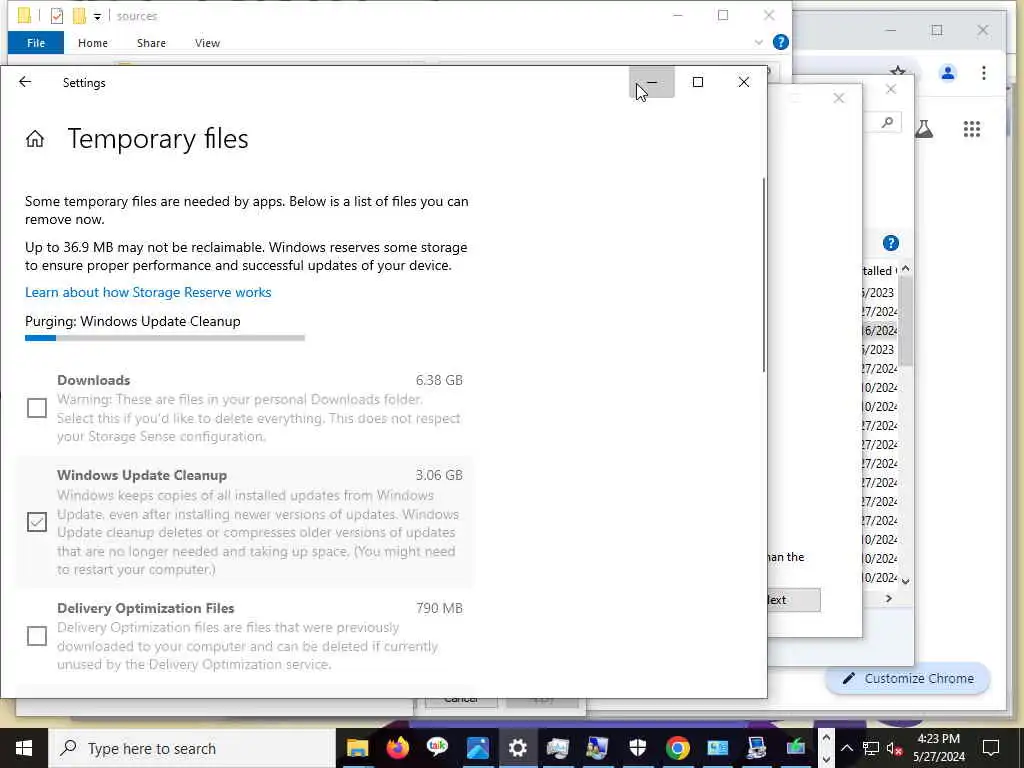Click scroll-up arrow in installed list
This screenshot has width=1024, height=768.
point(905,269)
